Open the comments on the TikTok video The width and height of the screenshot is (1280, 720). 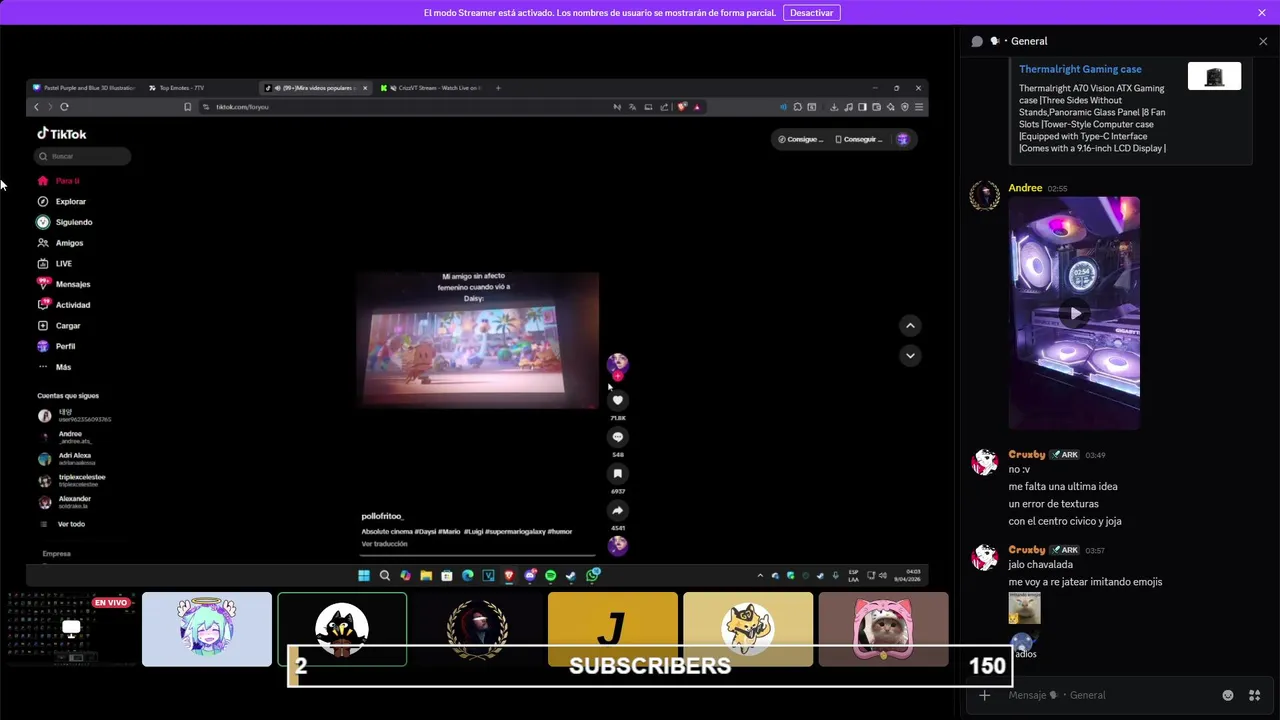pos(618,437)
